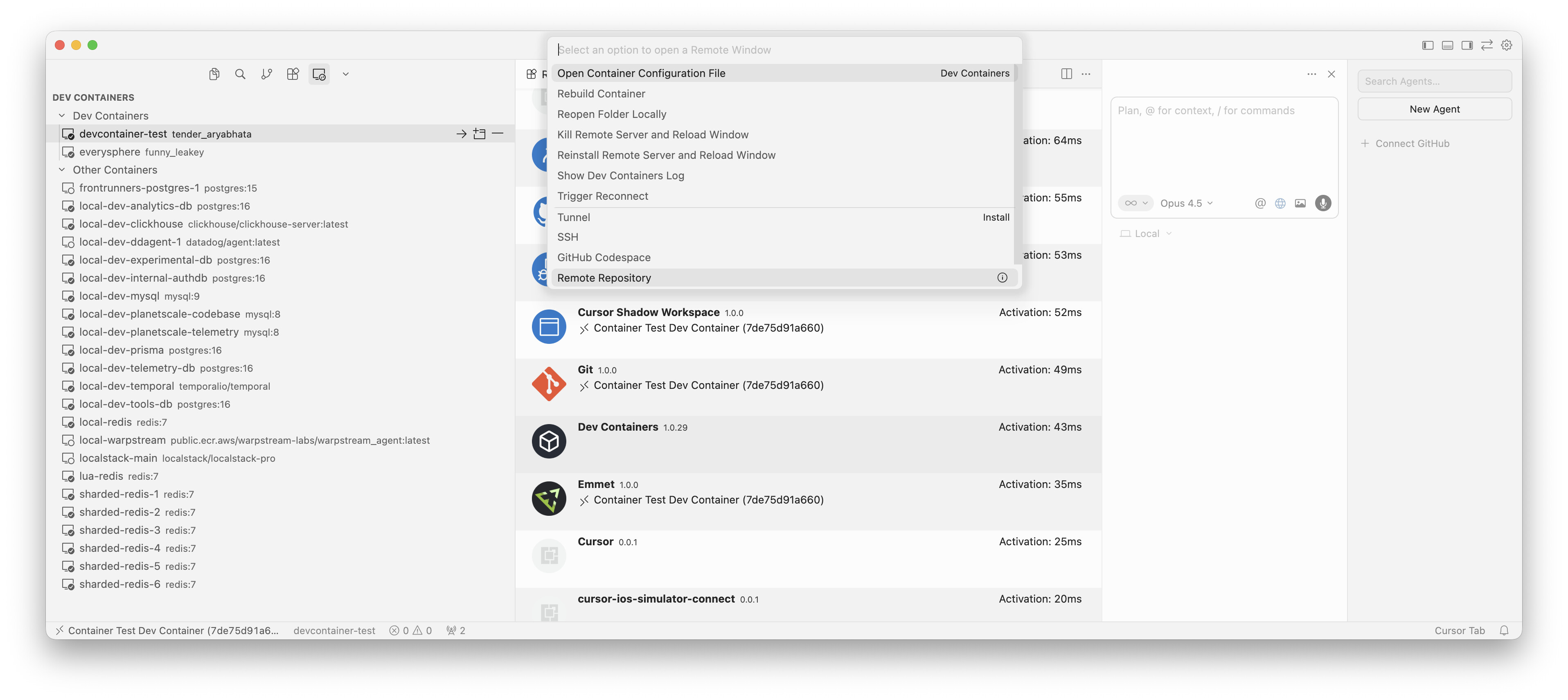
Task: Click the Dev Containers extension cube icon
Action: pyautogui.click(x=549, y=441)
